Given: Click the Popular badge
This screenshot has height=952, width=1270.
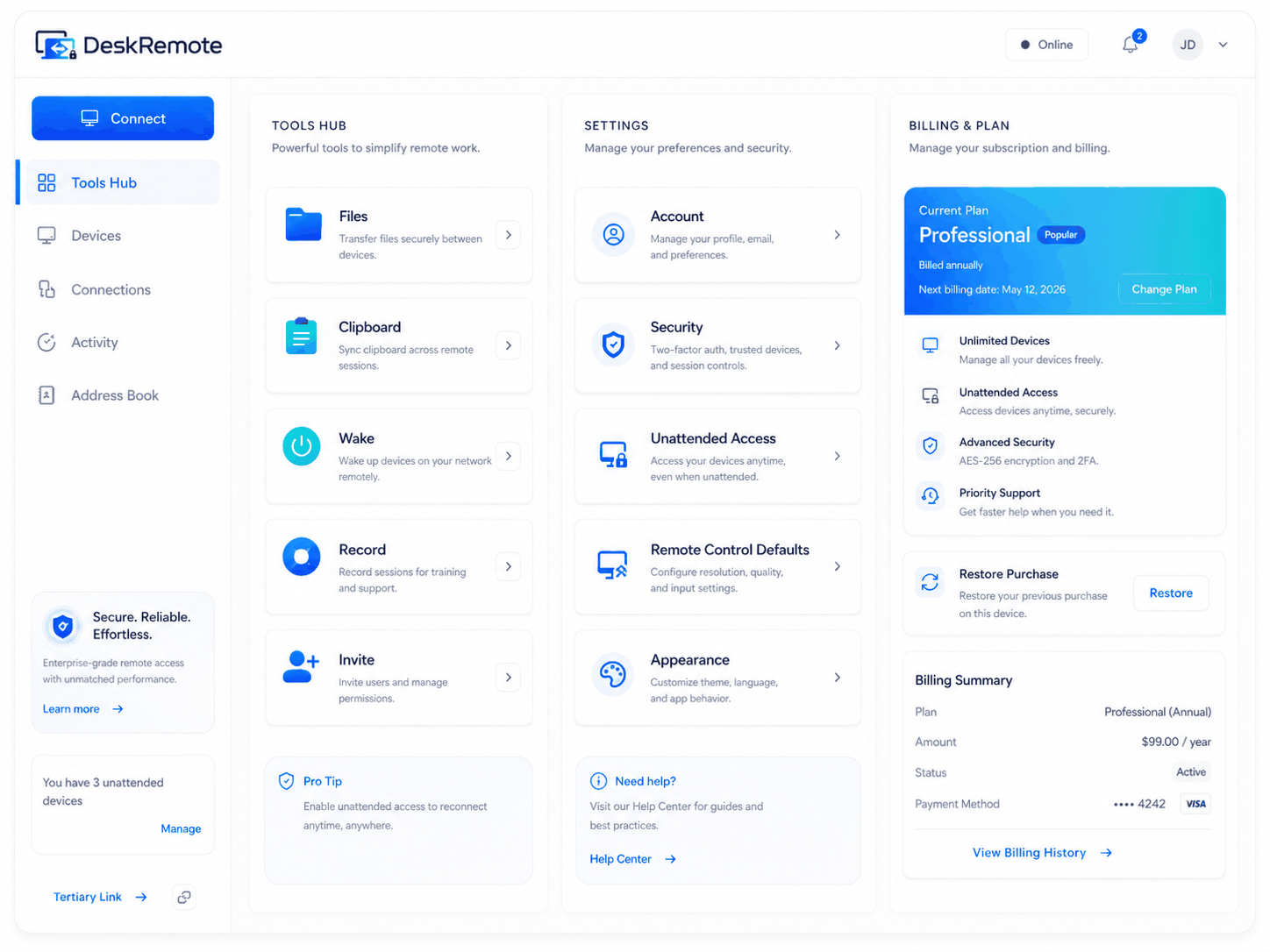Looking at the screenshot, I should tap(1061, 235).
